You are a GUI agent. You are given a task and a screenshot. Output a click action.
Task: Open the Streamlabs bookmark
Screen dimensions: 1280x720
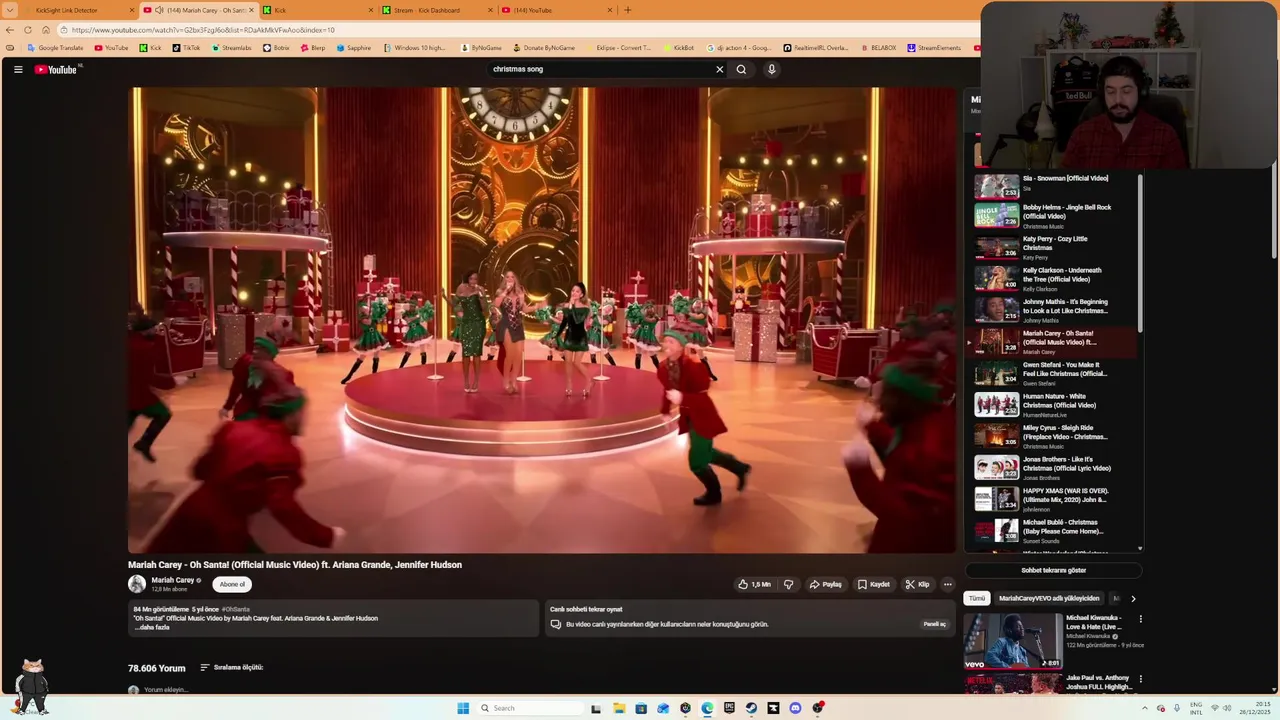point(231,48)
